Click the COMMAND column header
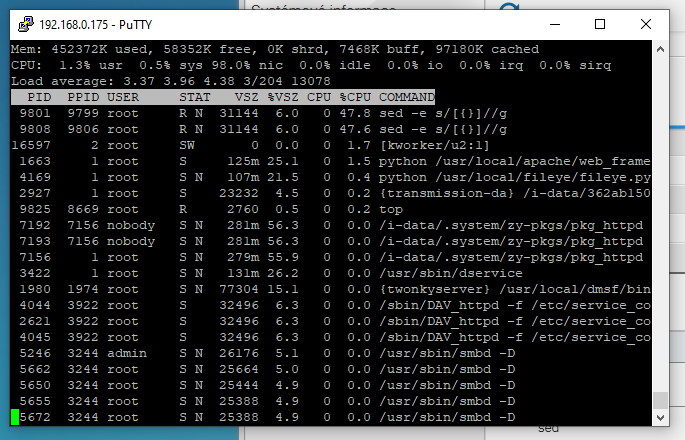The image size is (685, 440). (x=407, y=97)
